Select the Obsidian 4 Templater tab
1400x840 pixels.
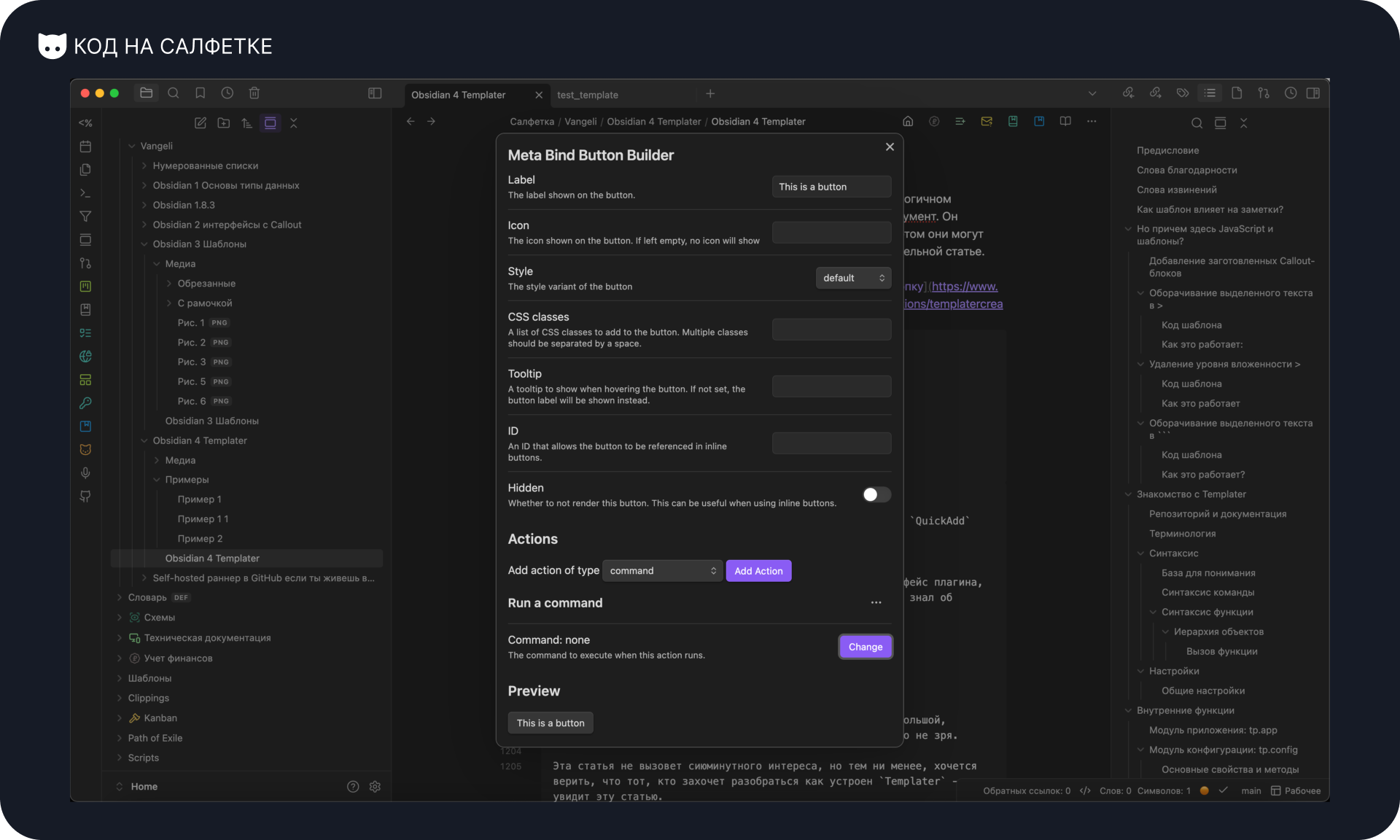click(x=459, y=95)
